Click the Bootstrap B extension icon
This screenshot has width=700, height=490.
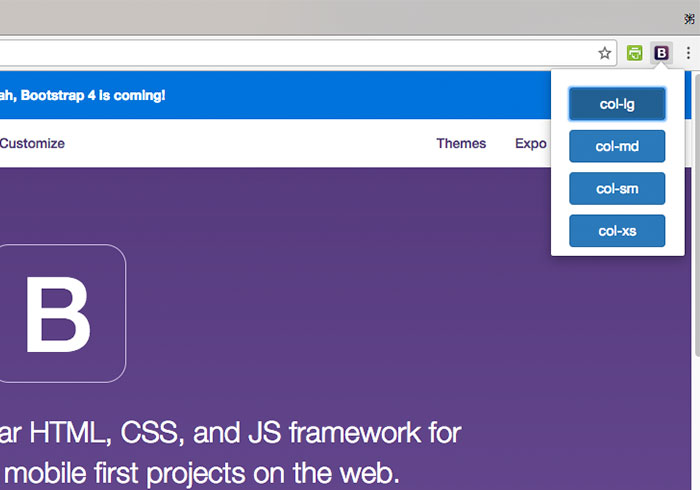661,53
